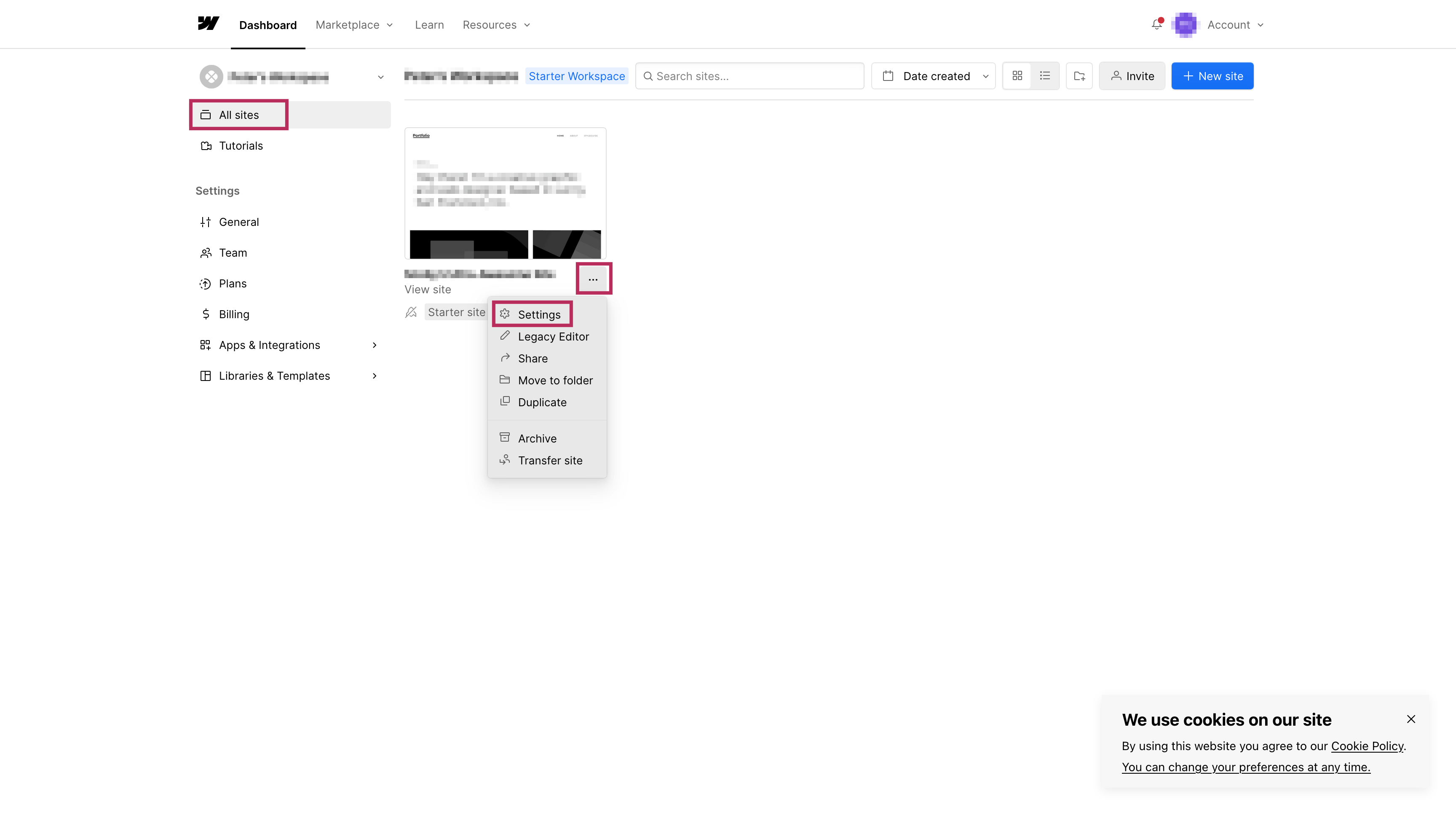Open the Date created sort dropdown
Screen dimensions: 1456x815
tap(933, 76)
